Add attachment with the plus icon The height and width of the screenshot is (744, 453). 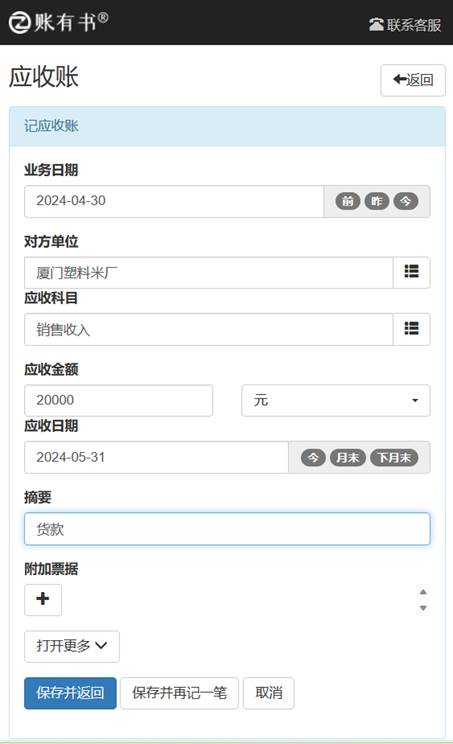(x=43, y=600)
